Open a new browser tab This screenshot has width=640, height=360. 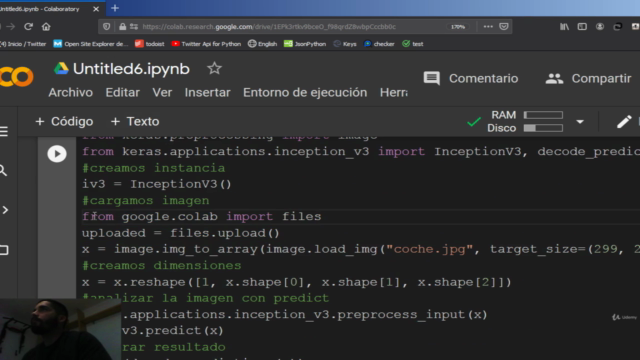[x=115, y=8]
